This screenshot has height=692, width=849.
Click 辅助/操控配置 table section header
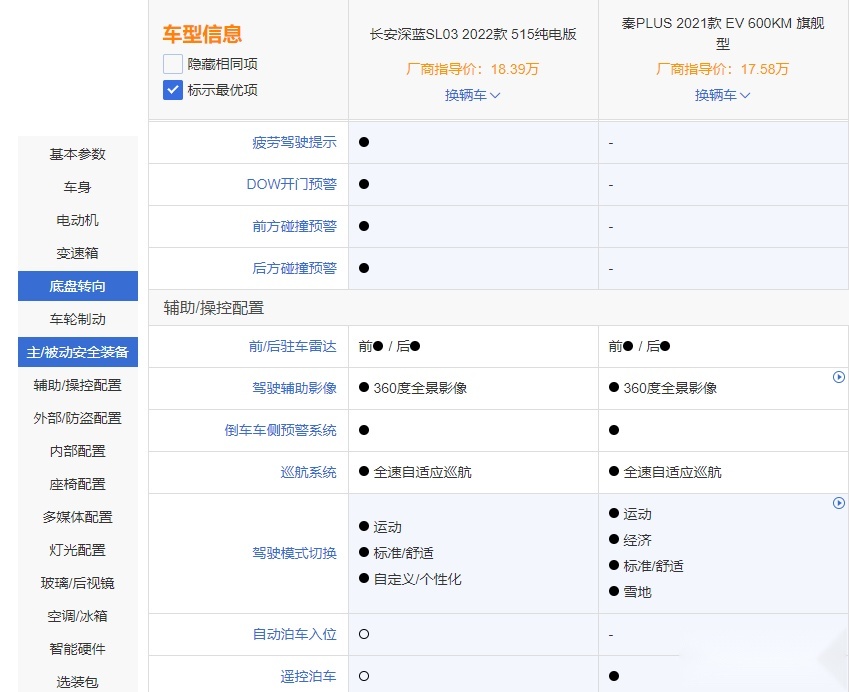(x=214, y=308)
